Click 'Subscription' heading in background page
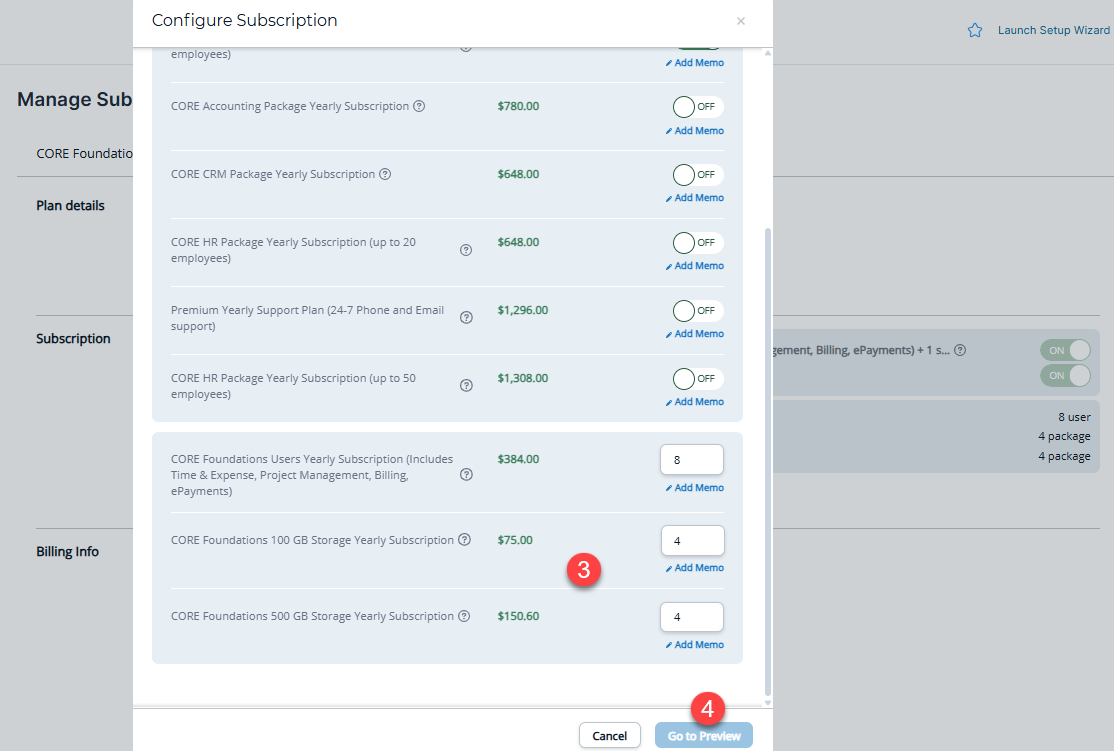 (73, 338)
